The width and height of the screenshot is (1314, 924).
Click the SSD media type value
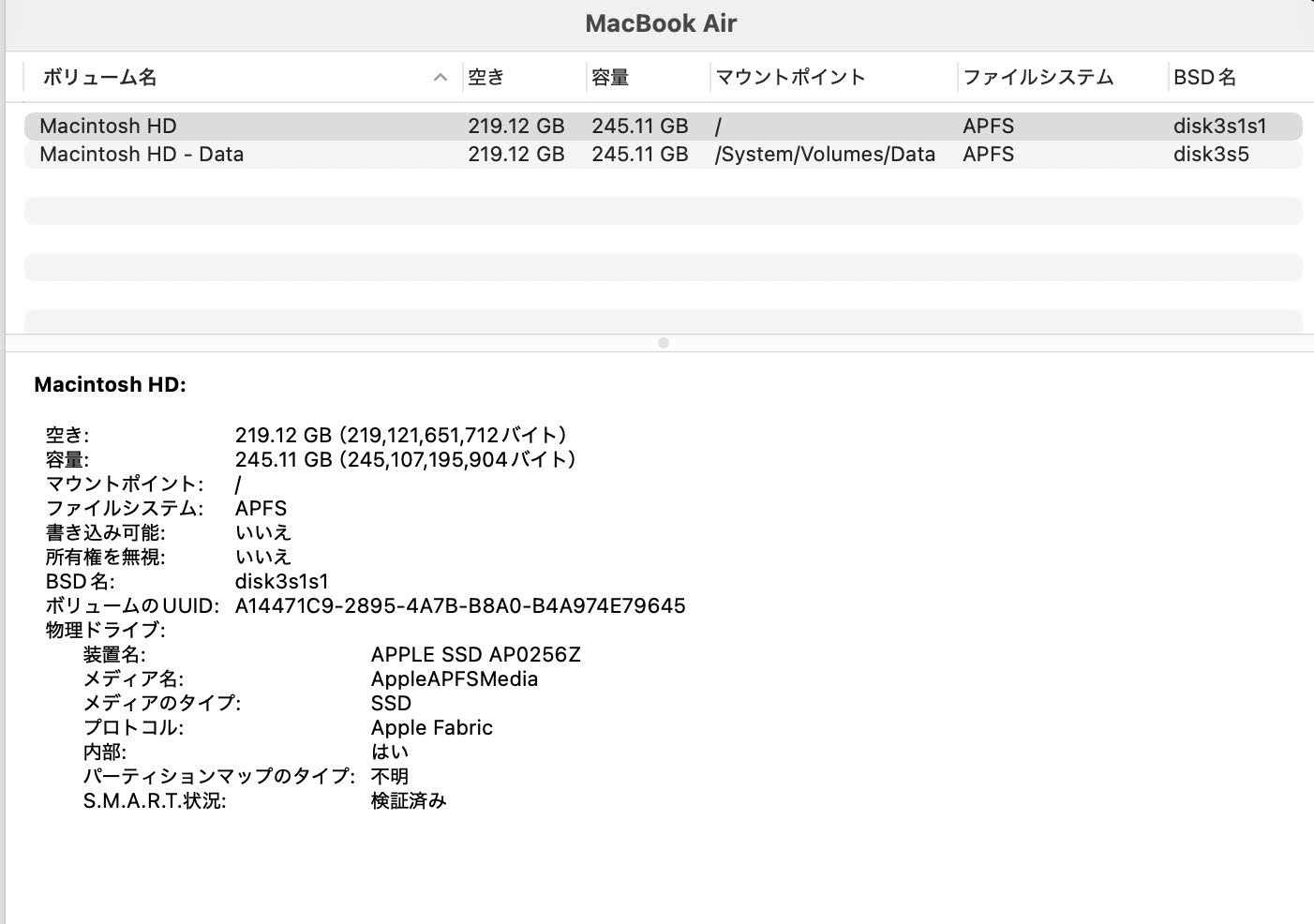click(391, 703)
